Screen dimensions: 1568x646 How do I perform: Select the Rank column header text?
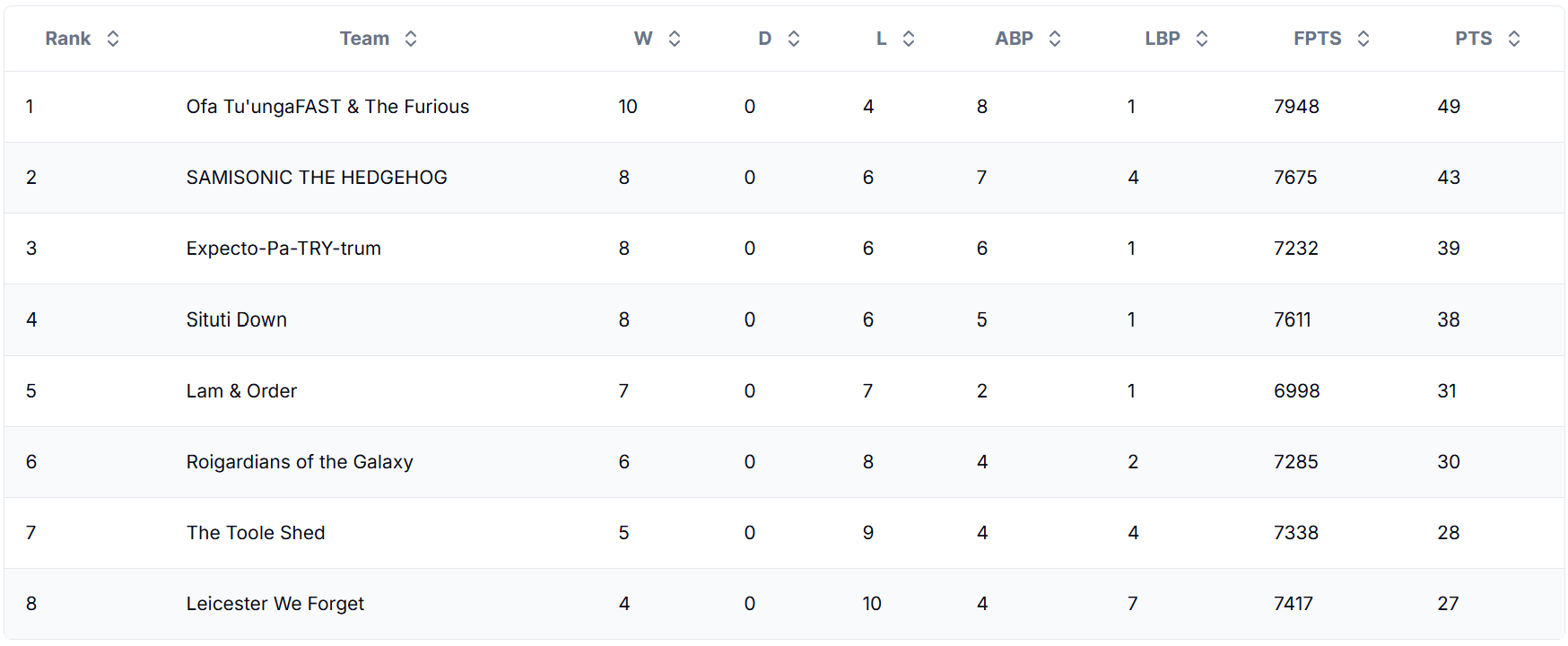(68, 39)
